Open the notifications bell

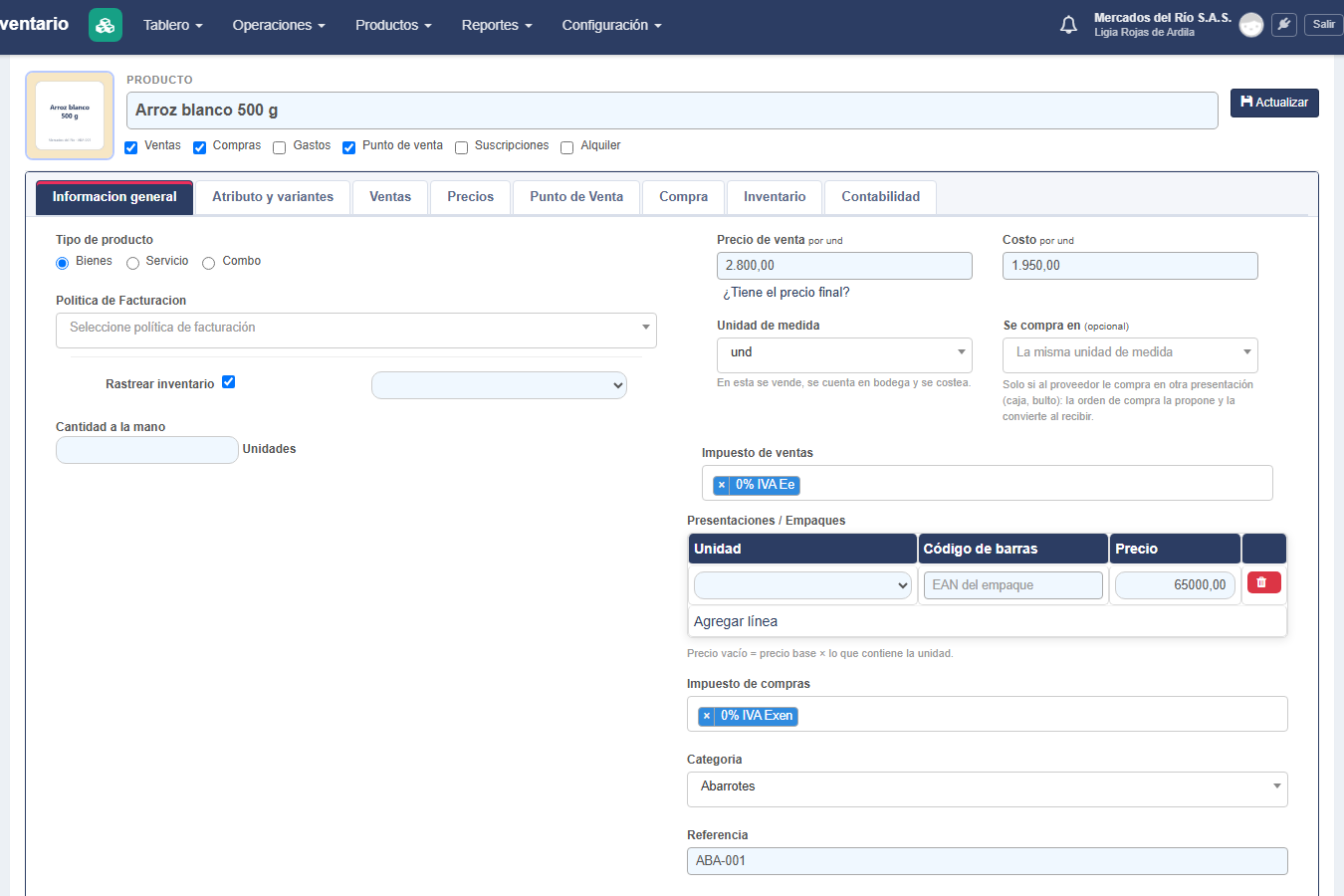click(1068, 25)
